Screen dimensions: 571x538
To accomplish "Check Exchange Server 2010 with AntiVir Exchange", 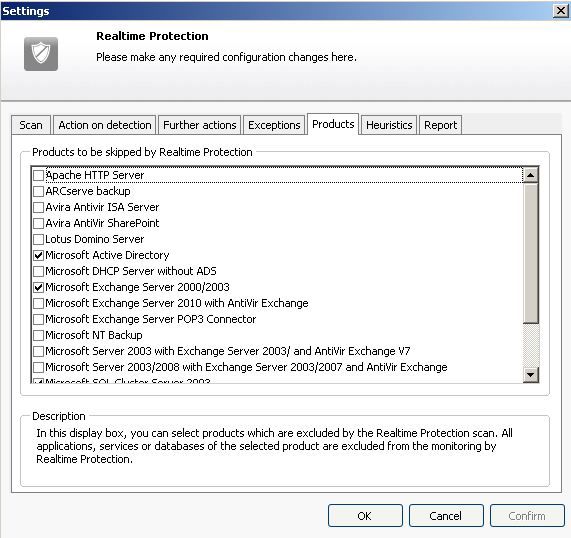I will (38, 303).
